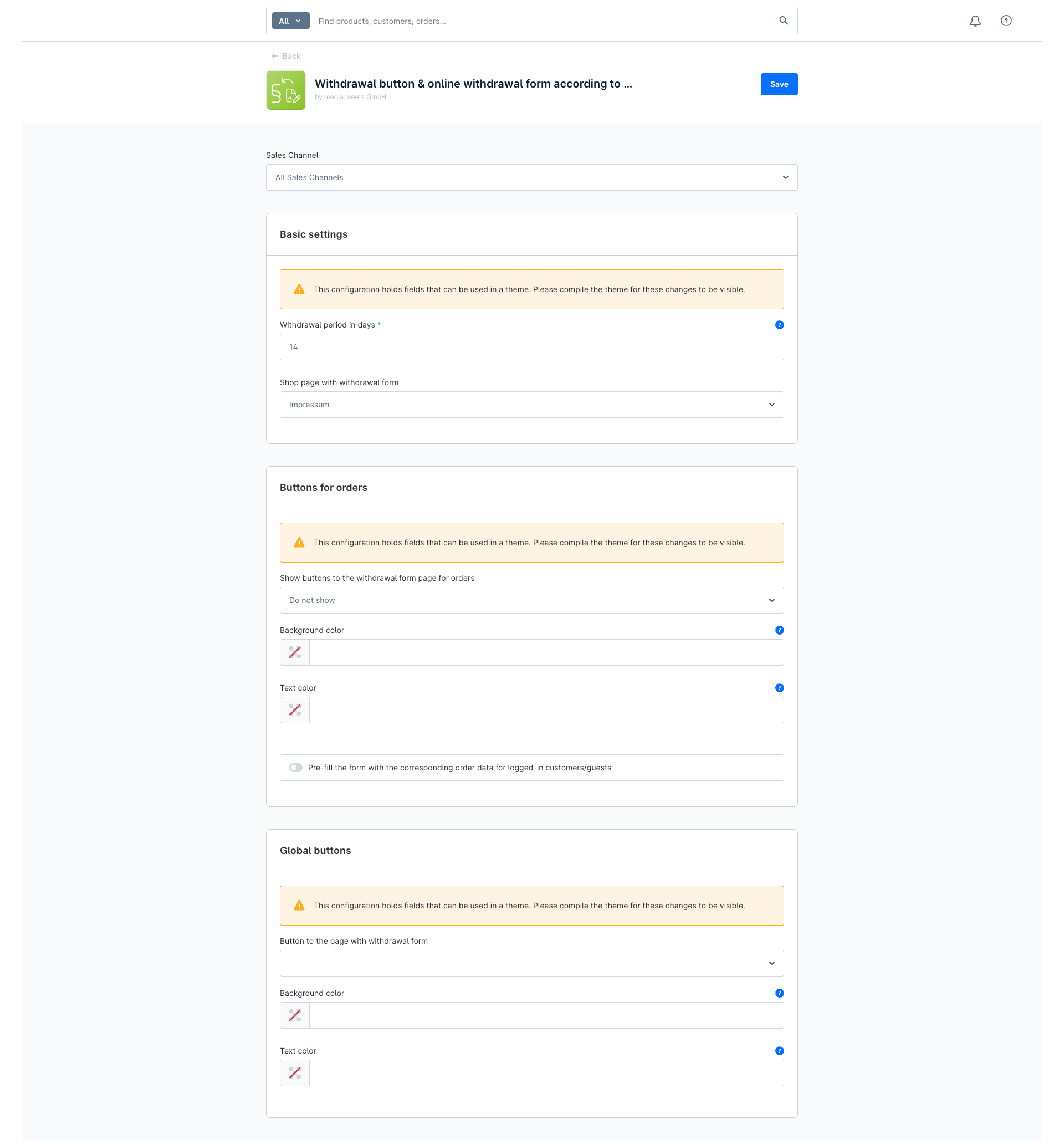The image size is (1064, 1140).
Task: Open the Show buttons for orders dropdown
Action: pyautogui.click(x=531, y=600)
